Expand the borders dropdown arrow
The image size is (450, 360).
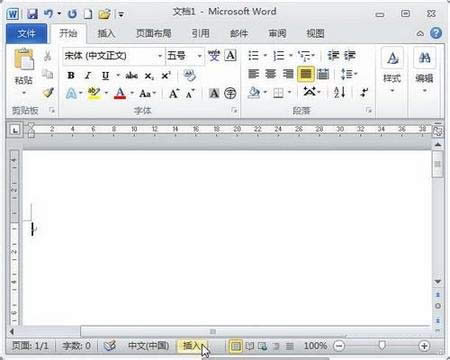(x=290, y=92)
